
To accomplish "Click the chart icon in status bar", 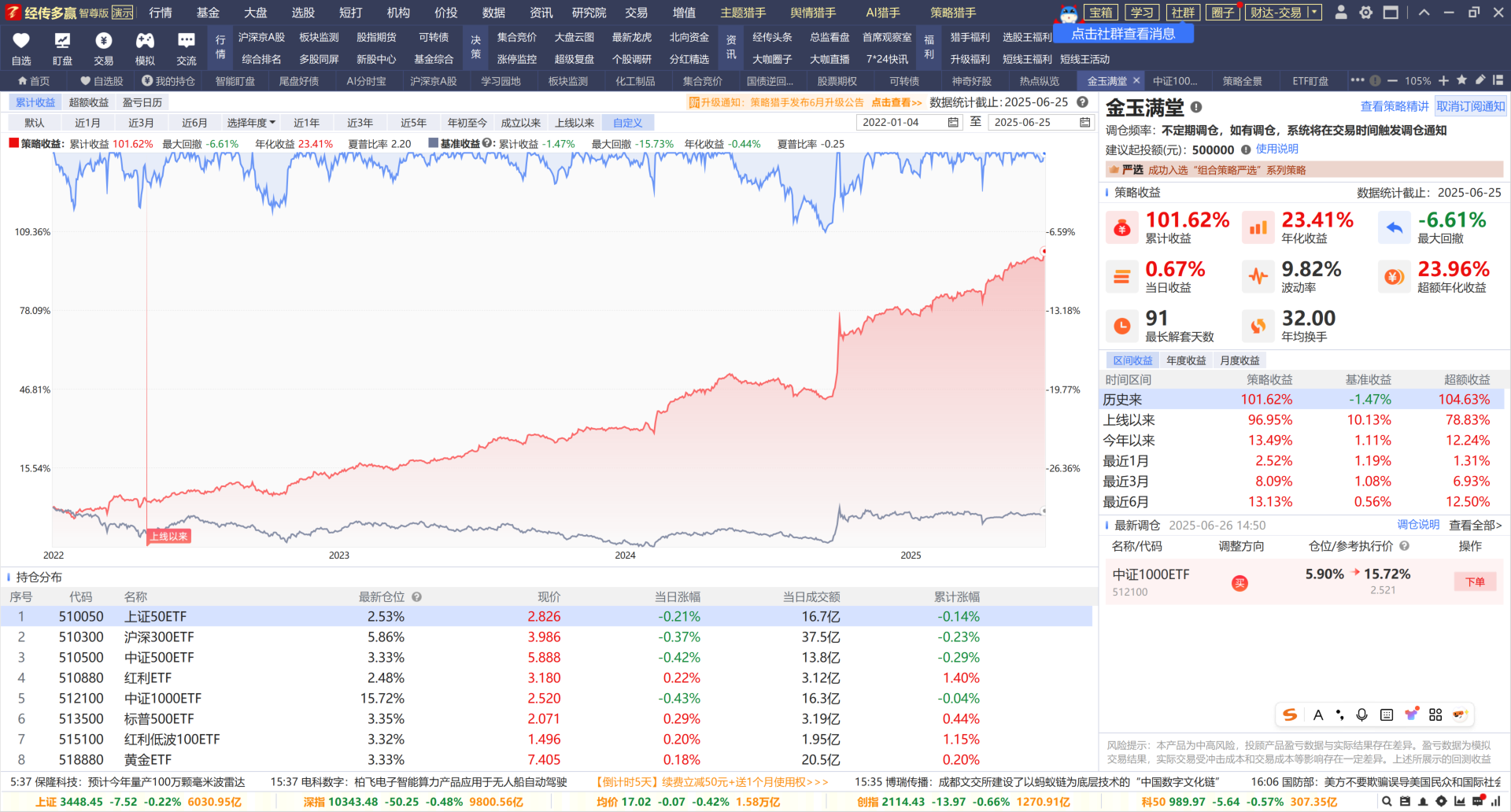I will 1459,802.
